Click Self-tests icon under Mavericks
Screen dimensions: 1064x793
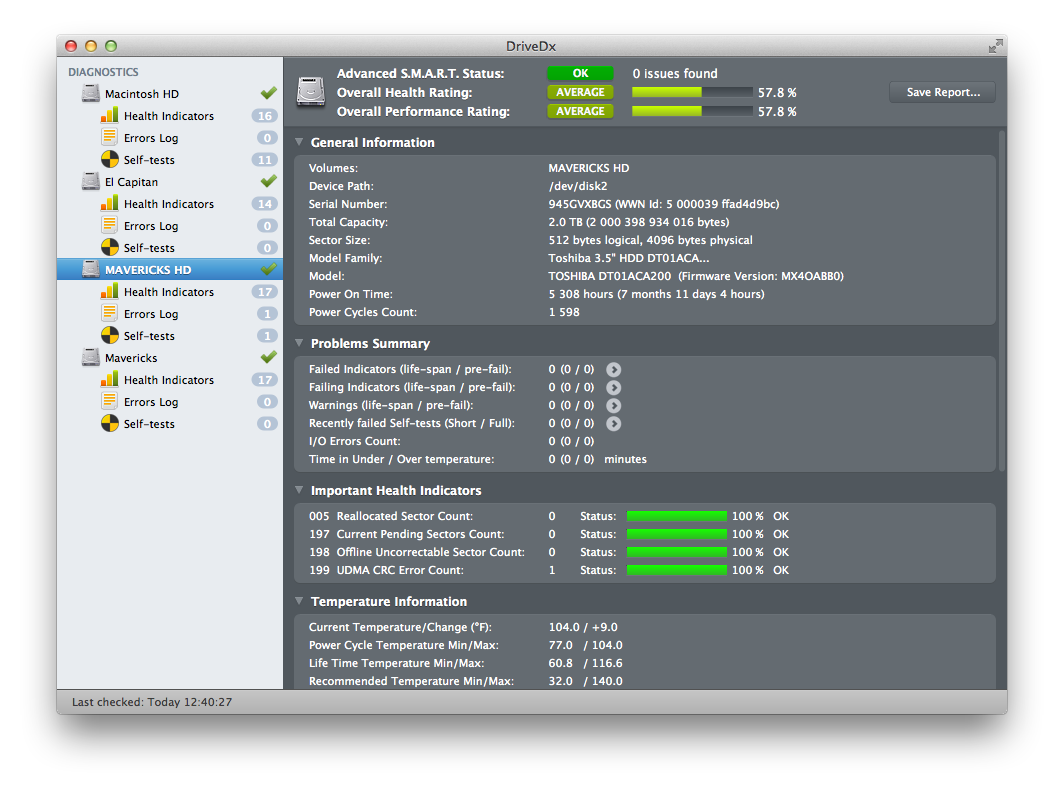pyautogui.click(x=109, y=423)
